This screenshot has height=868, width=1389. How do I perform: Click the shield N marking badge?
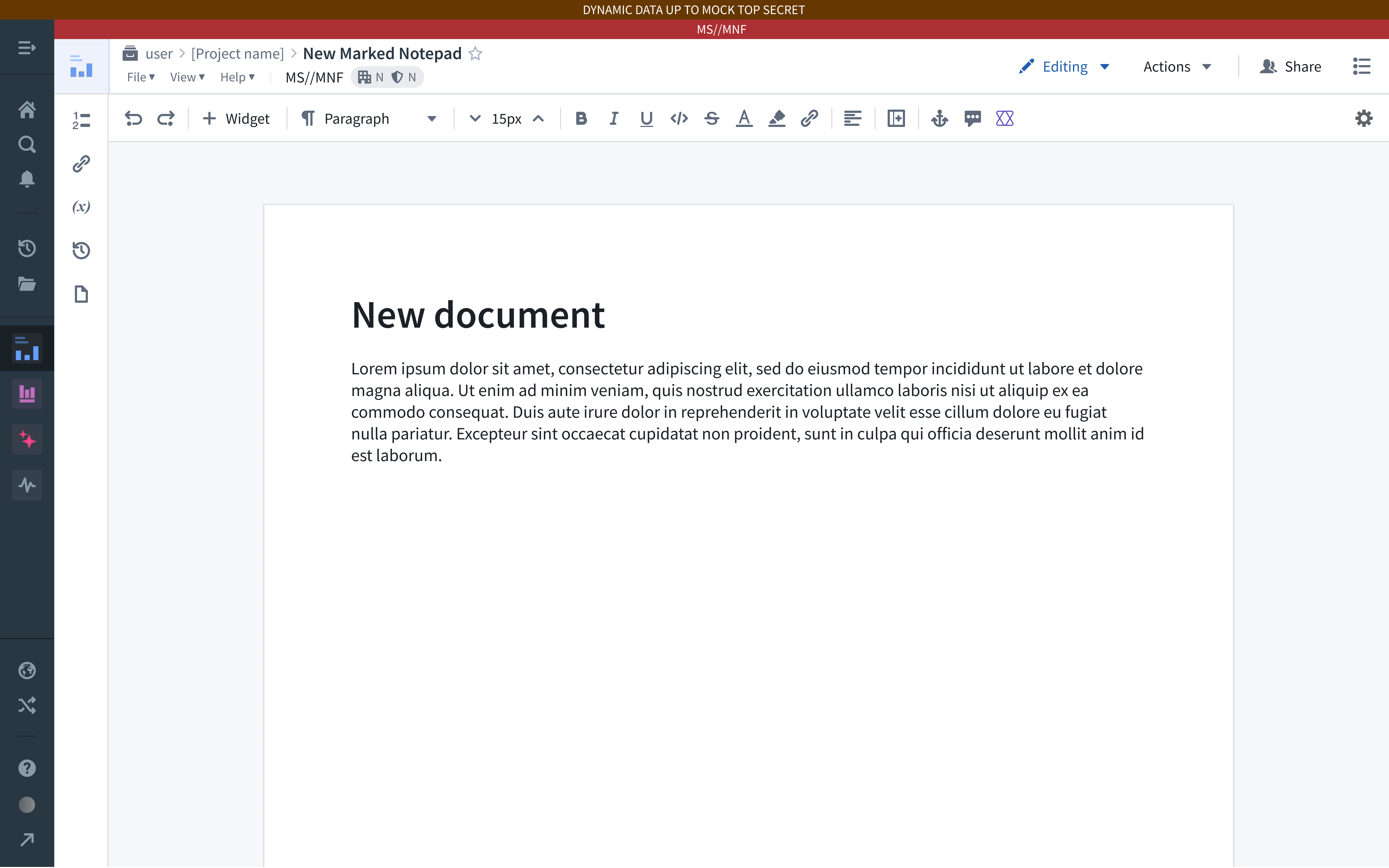click(403, 77)
